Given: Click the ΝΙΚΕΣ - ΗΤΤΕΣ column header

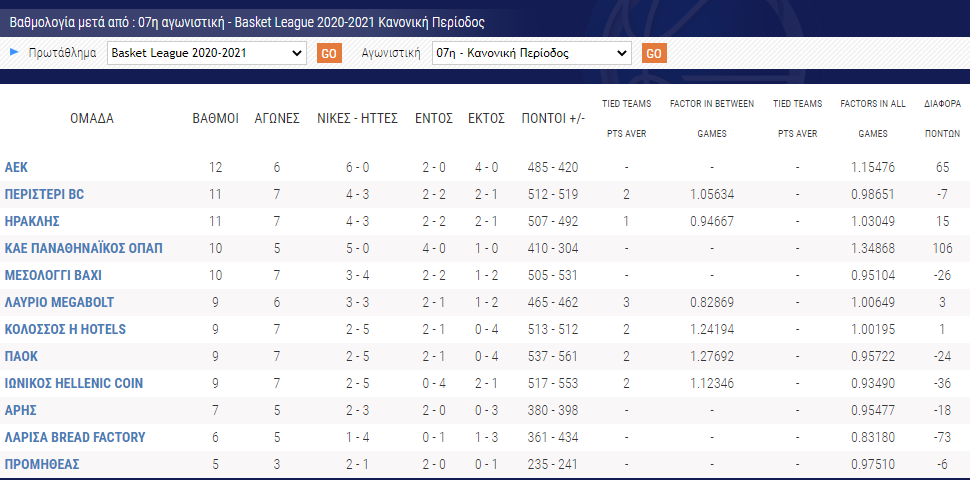Looking at the screenshot, I should (x=357, y=118).
